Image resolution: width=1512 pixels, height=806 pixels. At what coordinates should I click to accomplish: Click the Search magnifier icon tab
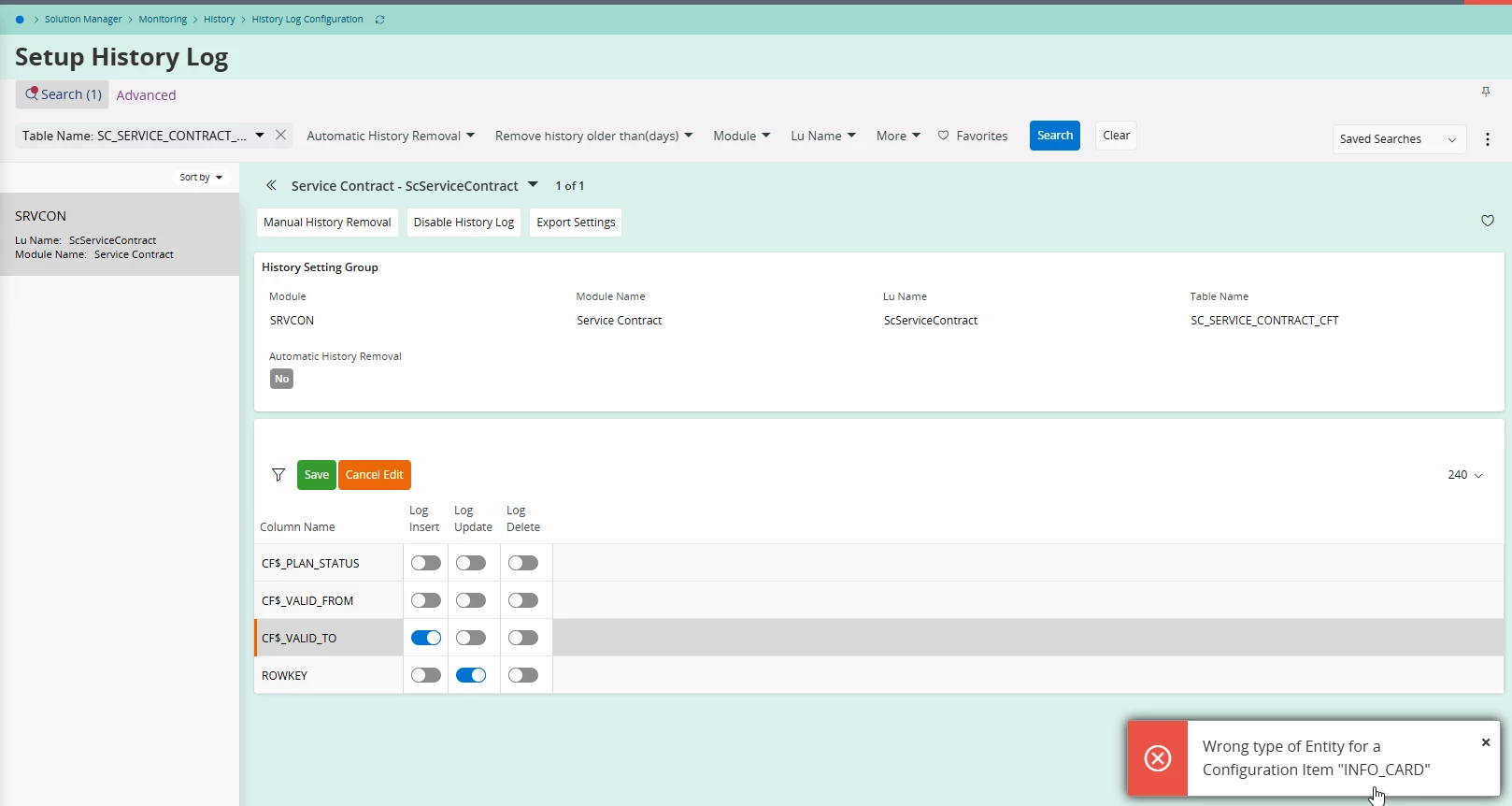click(x=32, y=94)
